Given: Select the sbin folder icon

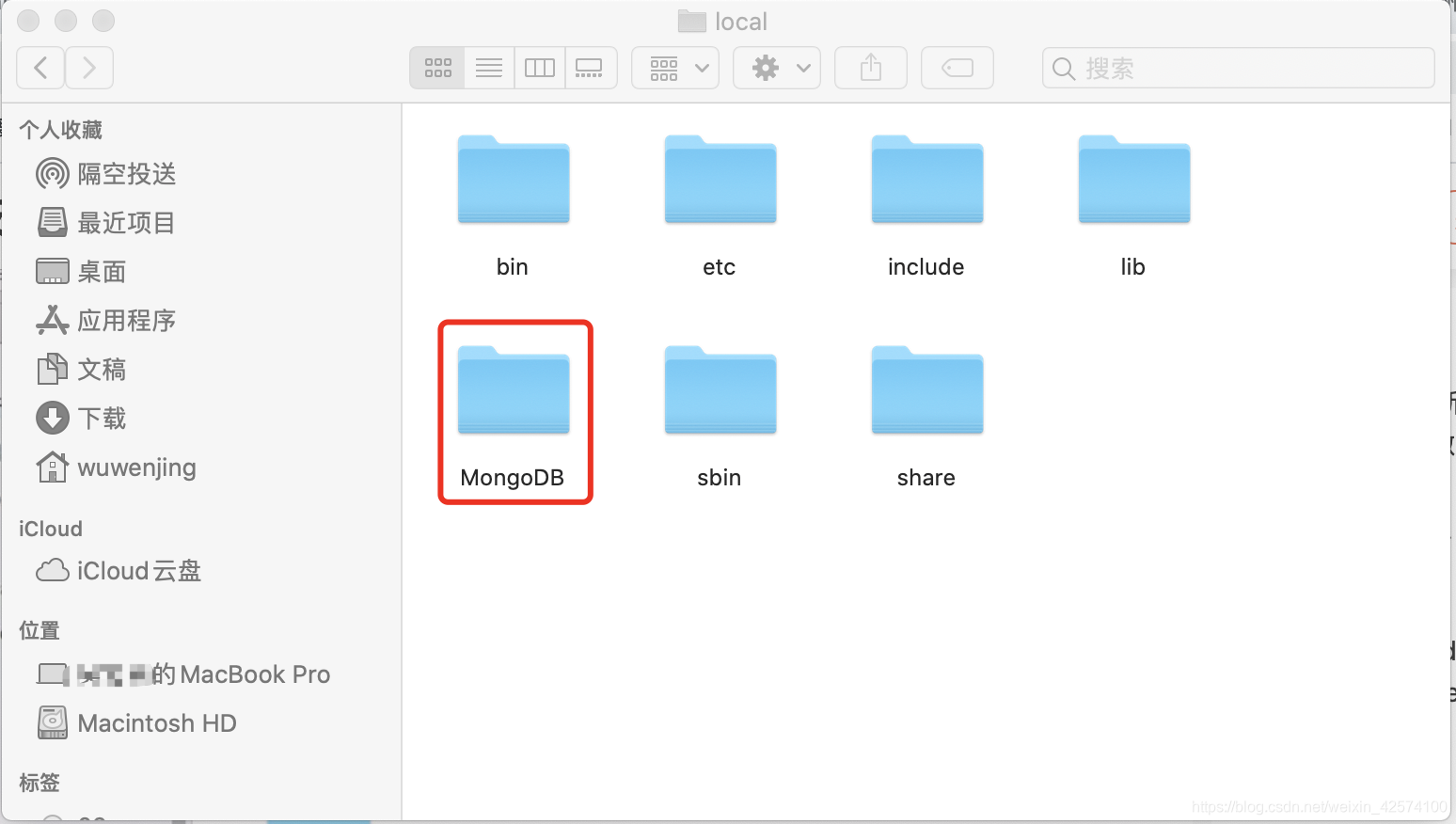Looking at the screenshot, I should coord(720,390).
